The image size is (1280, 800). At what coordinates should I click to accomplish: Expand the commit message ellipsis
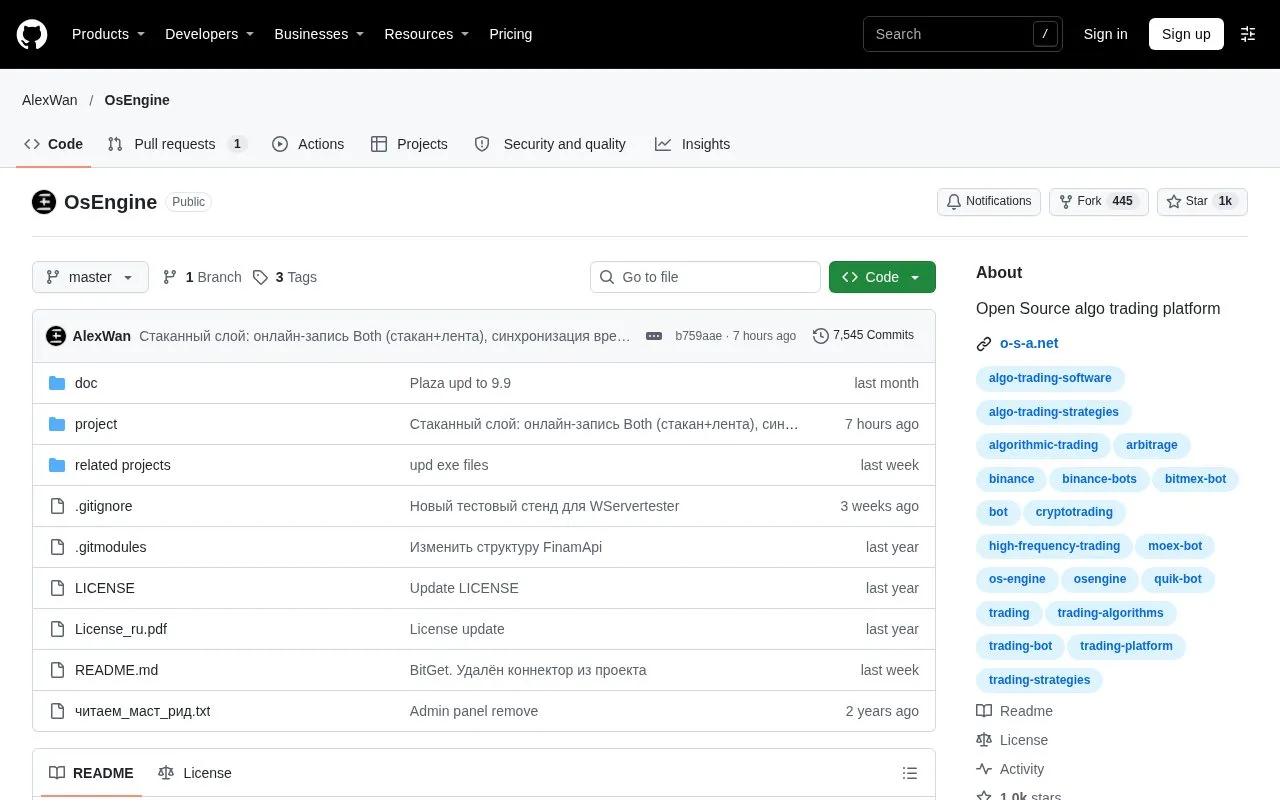654,336
